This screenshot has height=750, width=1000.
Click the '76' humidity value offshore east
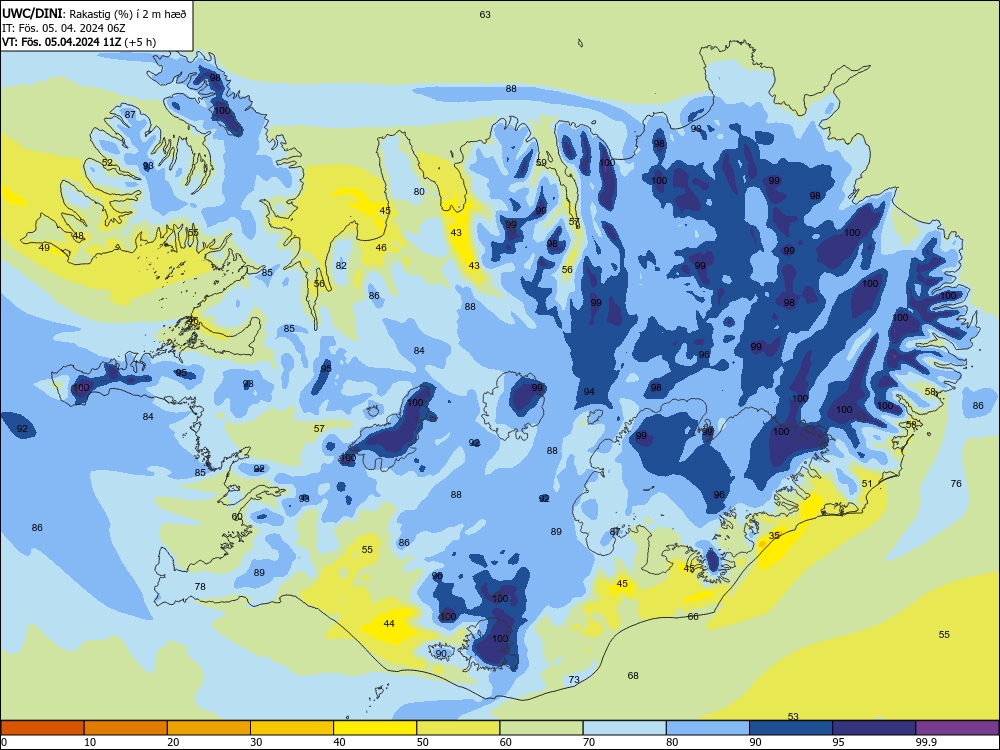pyautogui.click(x=956, y=483)
